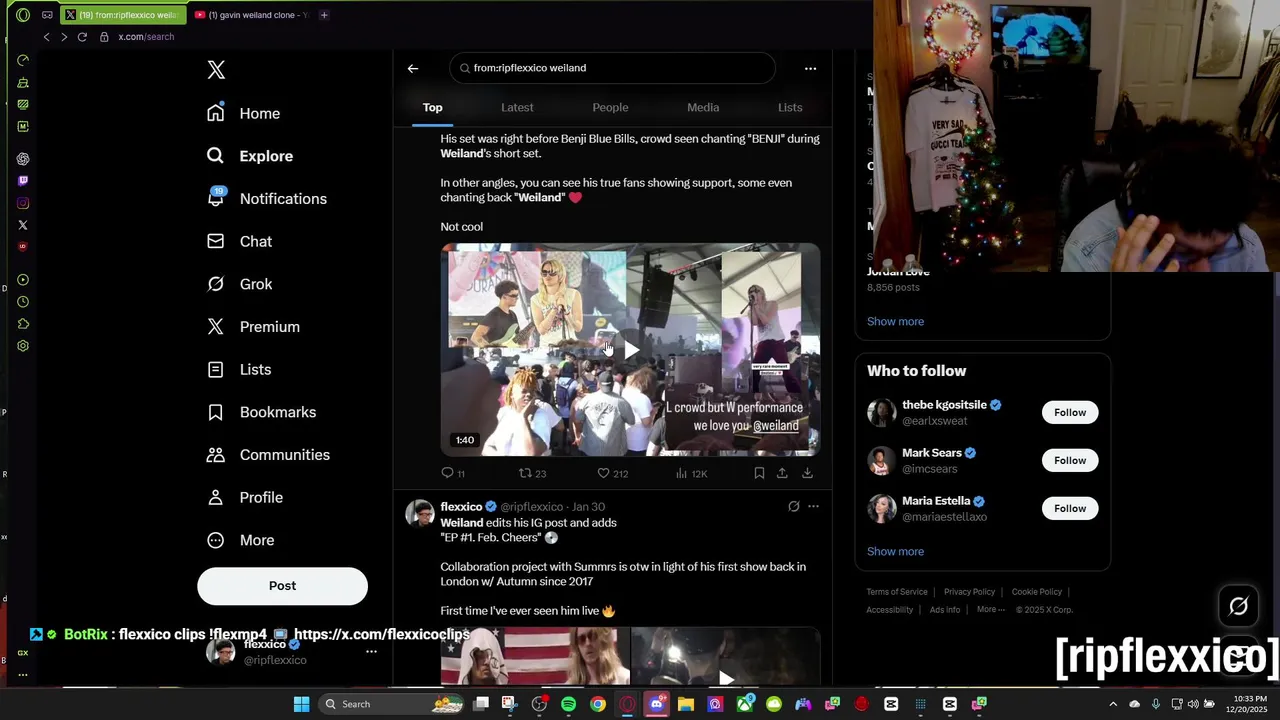This screenshot has width=1280, height=720.
Task: Open Spotify from the taskbar
Action: [x=568, y=704]
